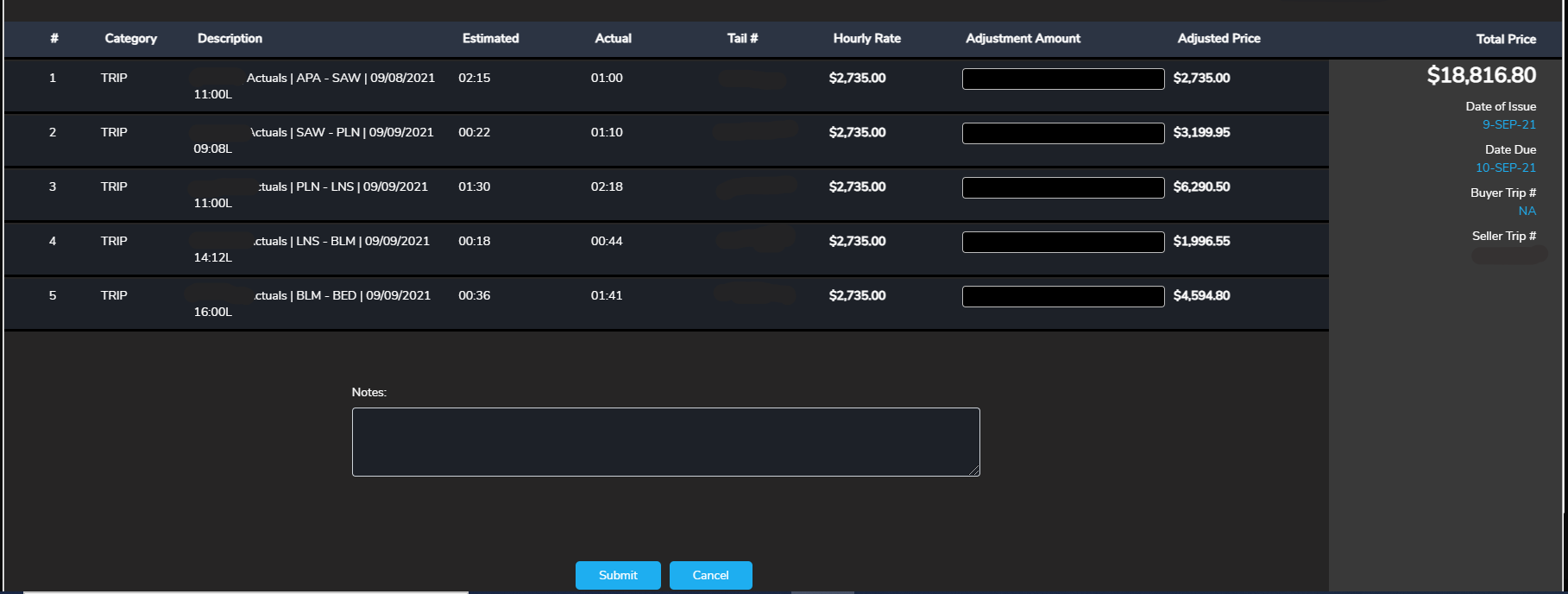The width and height of the screenshot is (1568, 594).
Task: Click the $18,816.80 total price amount
Action: pyautogui.click(x=1481, y=75)
